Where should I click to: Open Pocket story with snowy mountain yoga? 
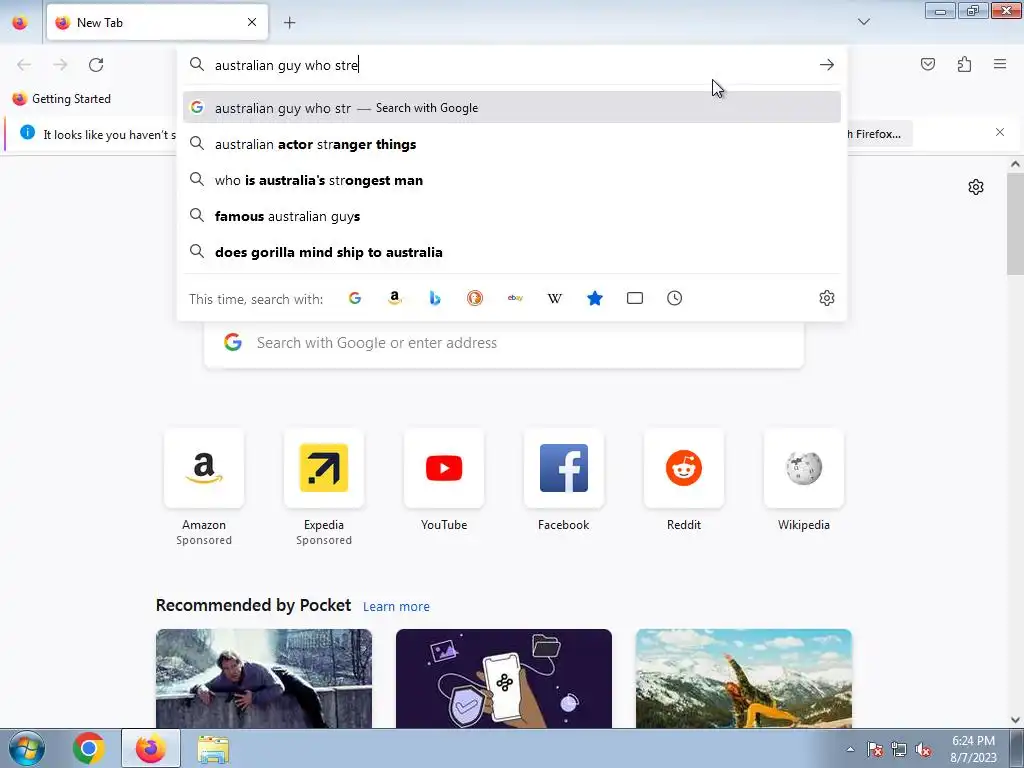744,678
